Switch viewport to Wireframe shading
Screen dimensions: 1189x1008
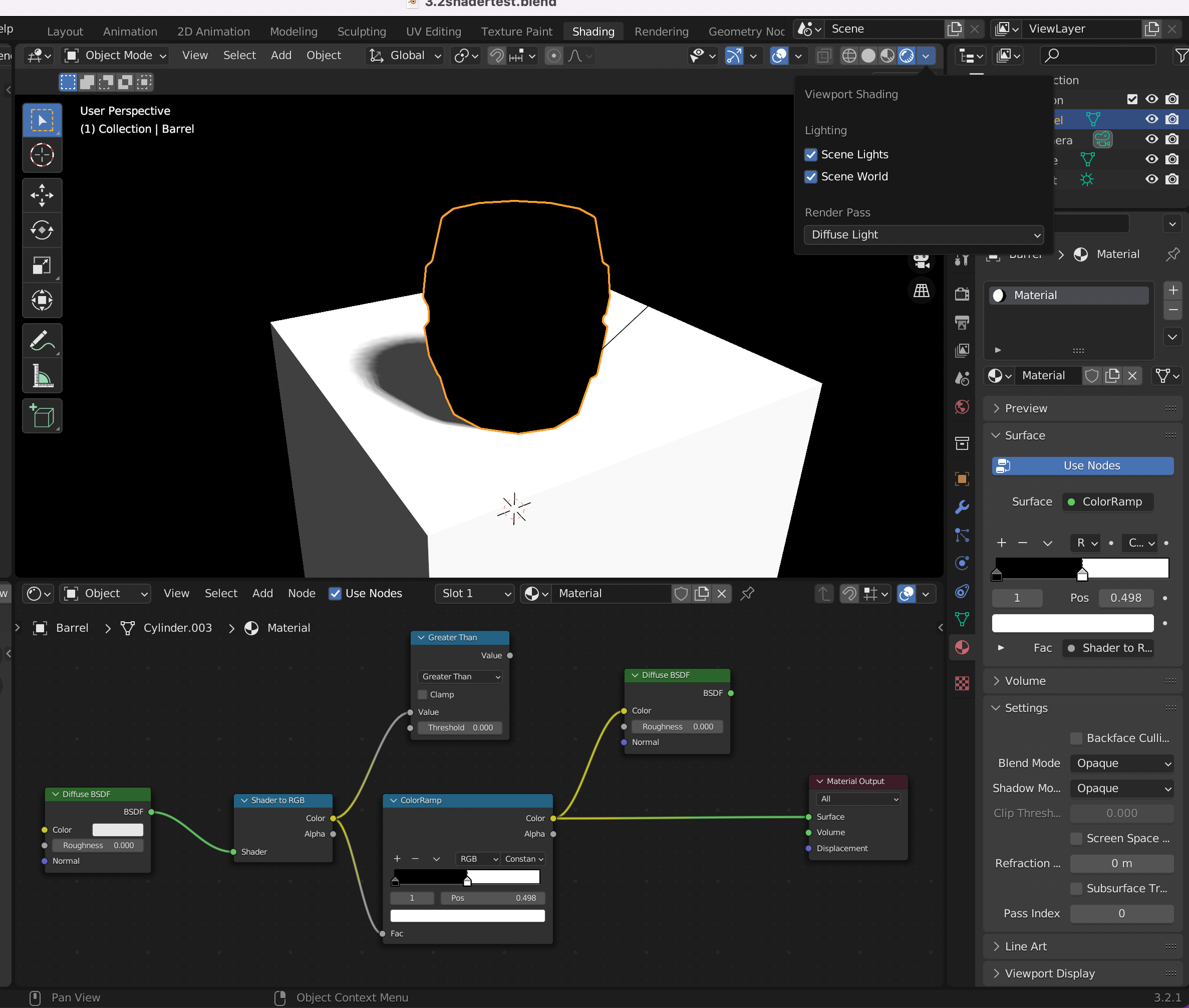849,56
